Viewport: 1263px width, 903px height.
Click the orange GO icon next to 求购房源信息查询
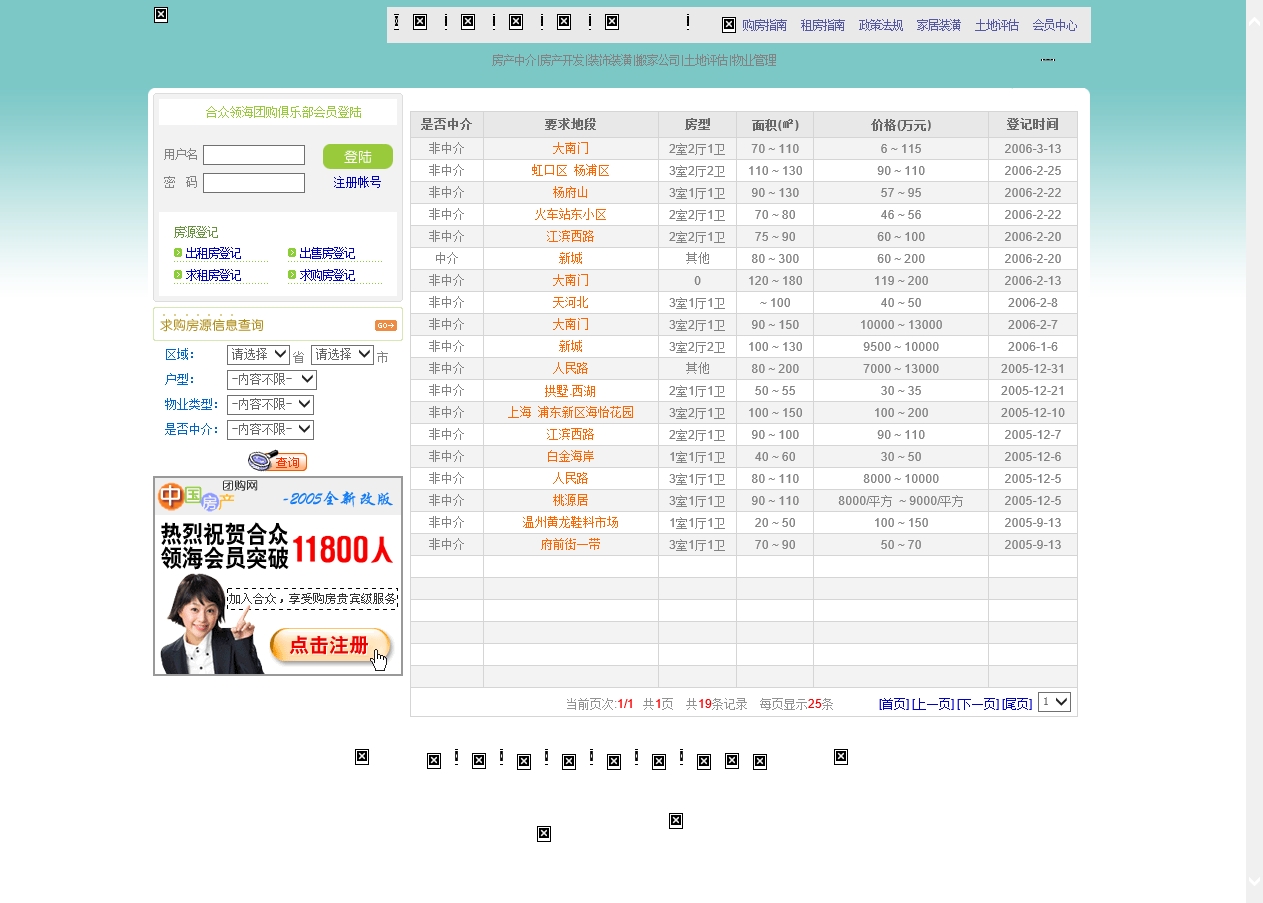(386, 325)
